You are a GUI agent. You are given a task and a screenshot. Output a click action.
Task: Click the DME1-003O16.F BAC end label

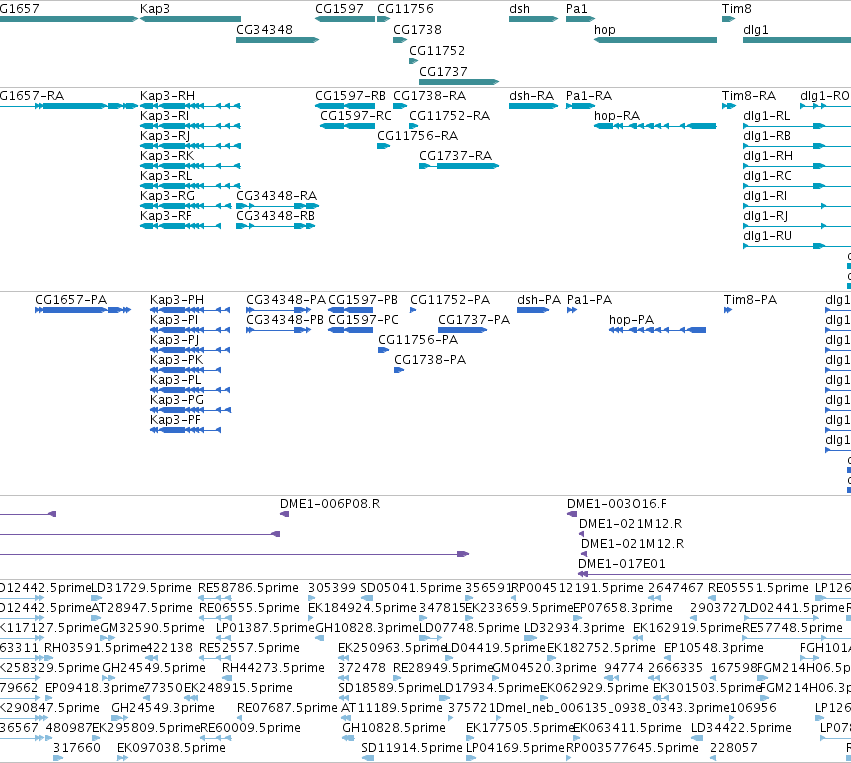[x=617, y=504]
